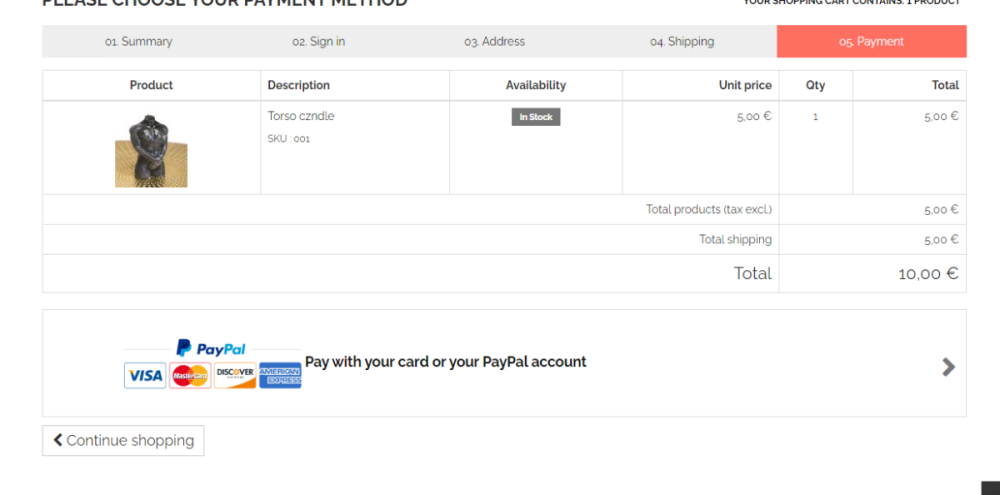The image size is (1000, 495).
Task: Click the Visa card icon
Action: point(145,376)
